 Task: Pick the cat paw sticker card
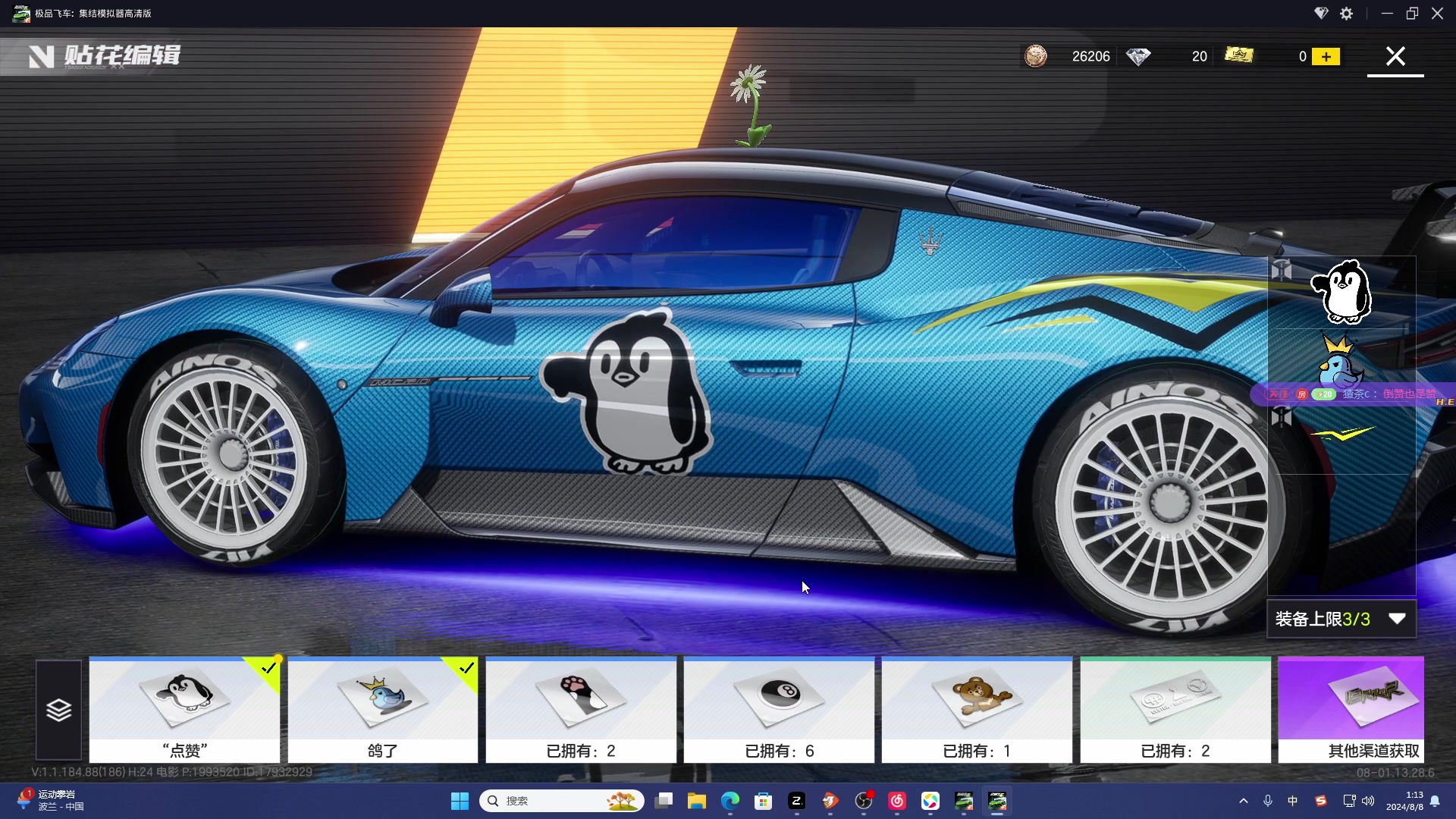click(x=581, y=710)
